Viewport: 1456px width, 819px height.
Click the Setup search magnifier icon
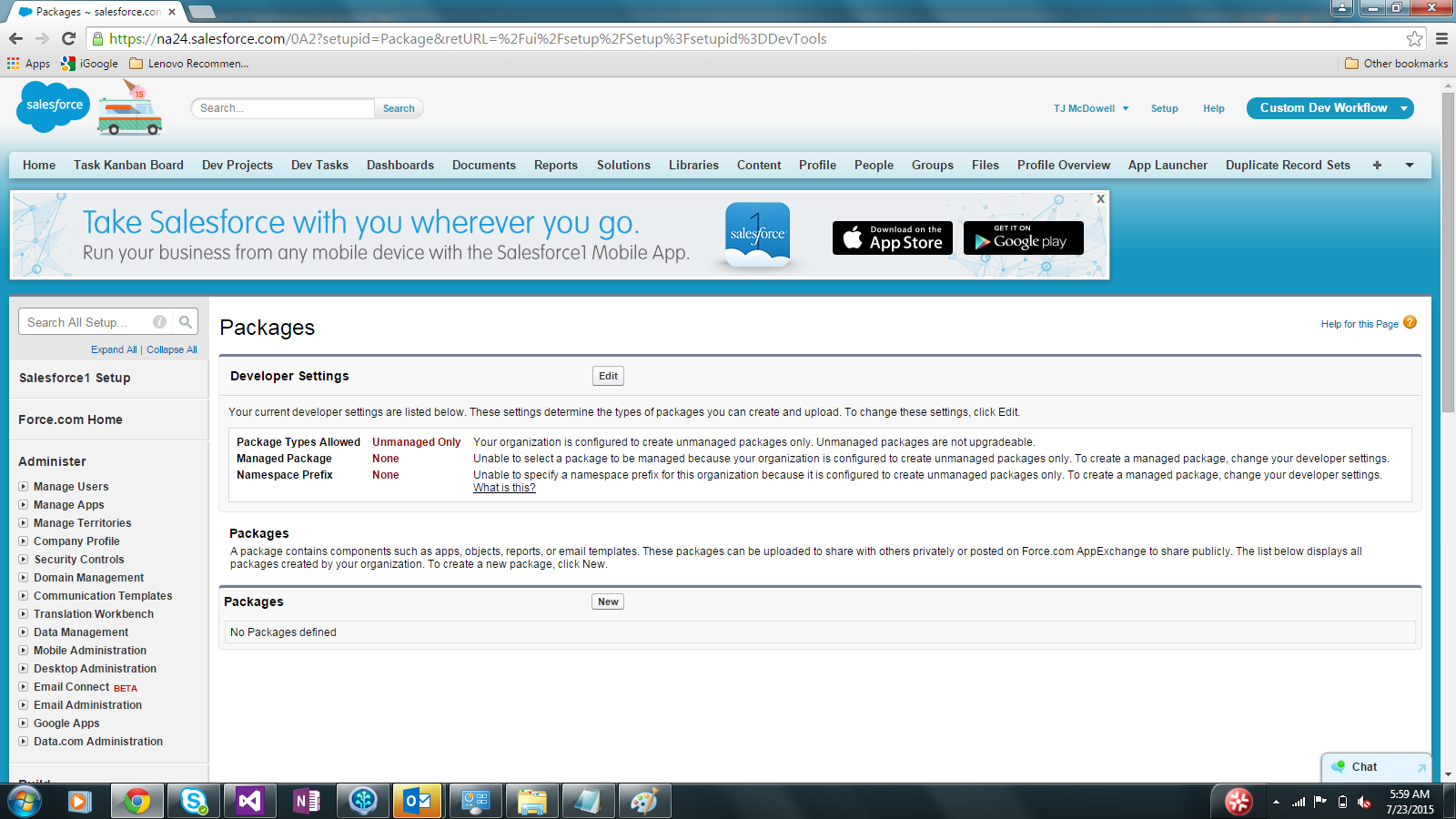point(186,321)
